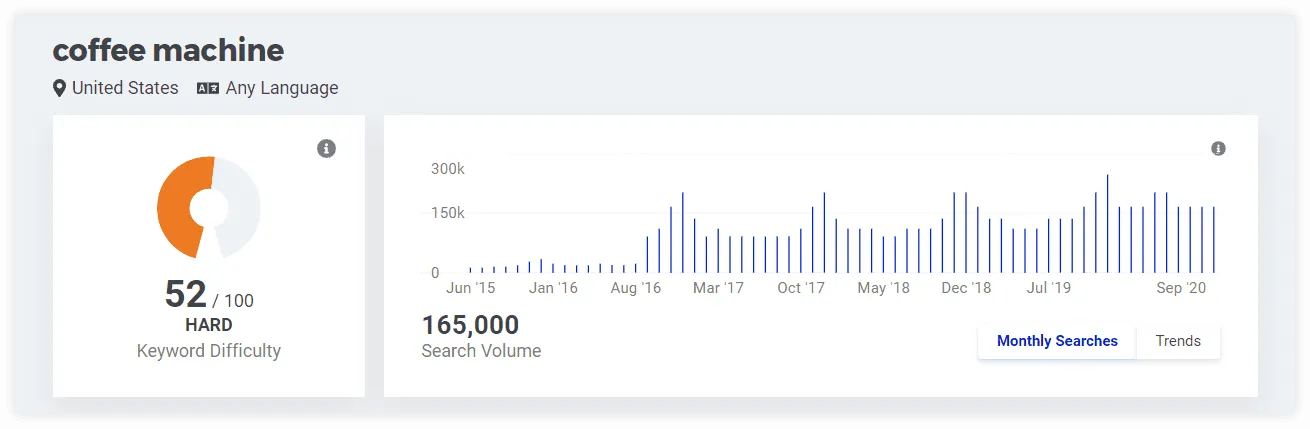This screenshot has height=429, width=1310.
Task: Open the search volume chart info icon
Action: 1218,149
